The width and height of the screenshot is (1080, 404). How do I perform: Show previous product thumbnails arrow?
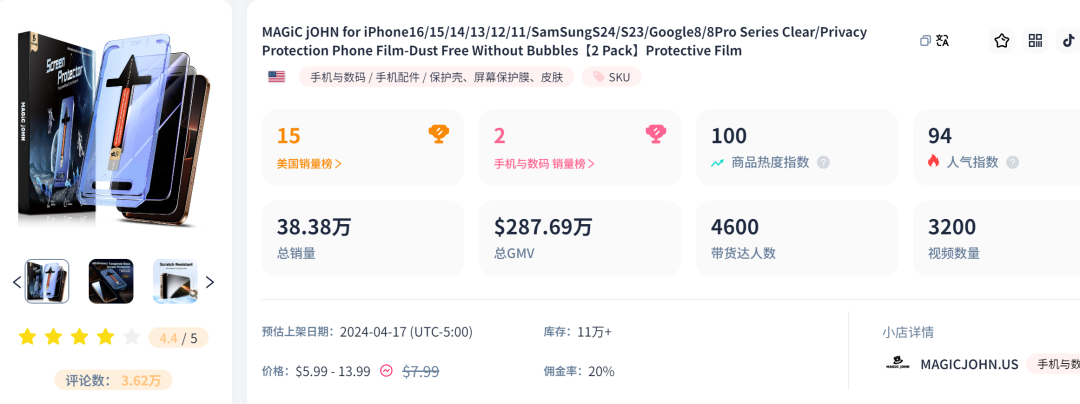click(x=17, y=281)
